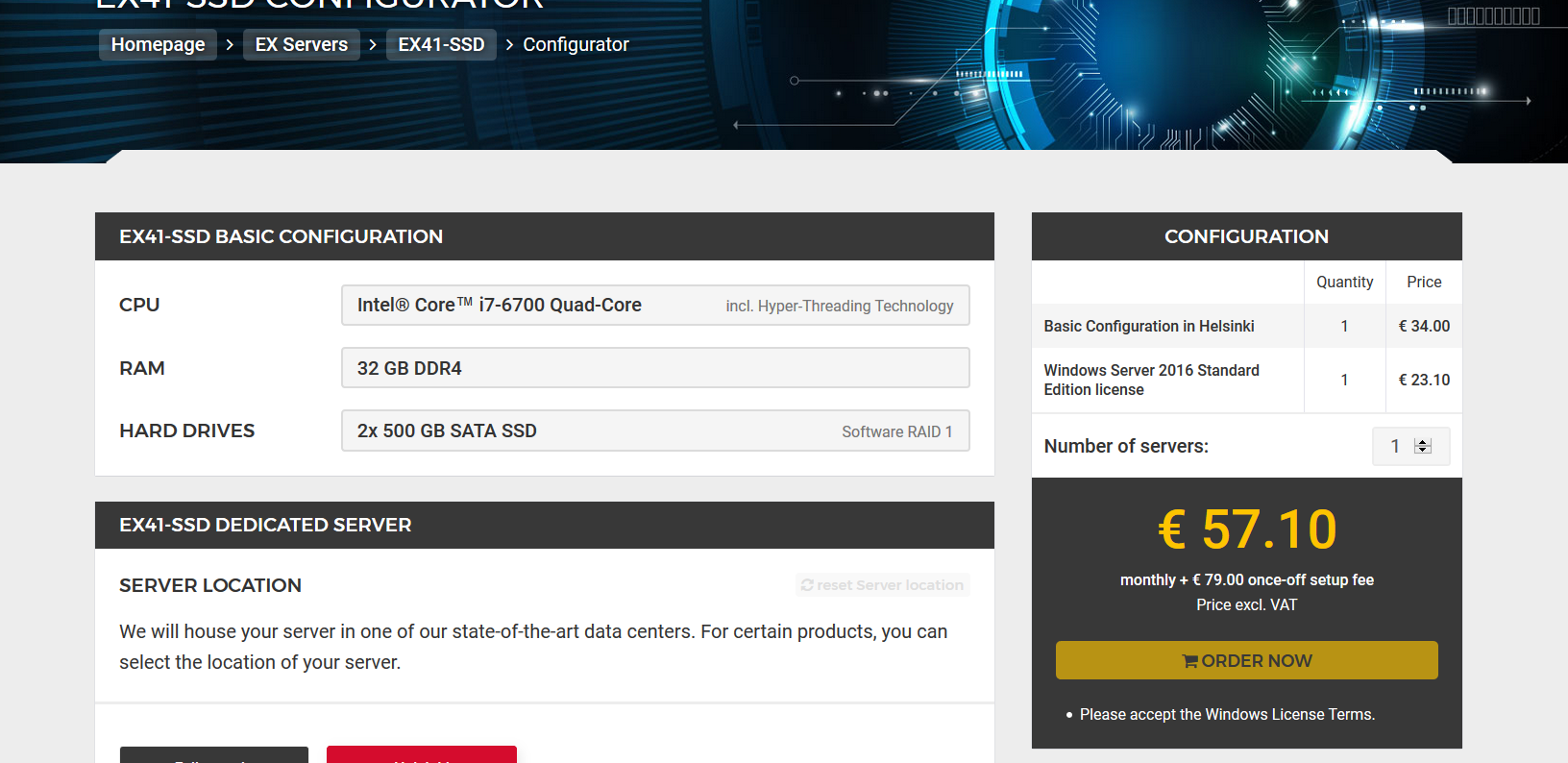Decrease the number of servers

click(1423, 450)
